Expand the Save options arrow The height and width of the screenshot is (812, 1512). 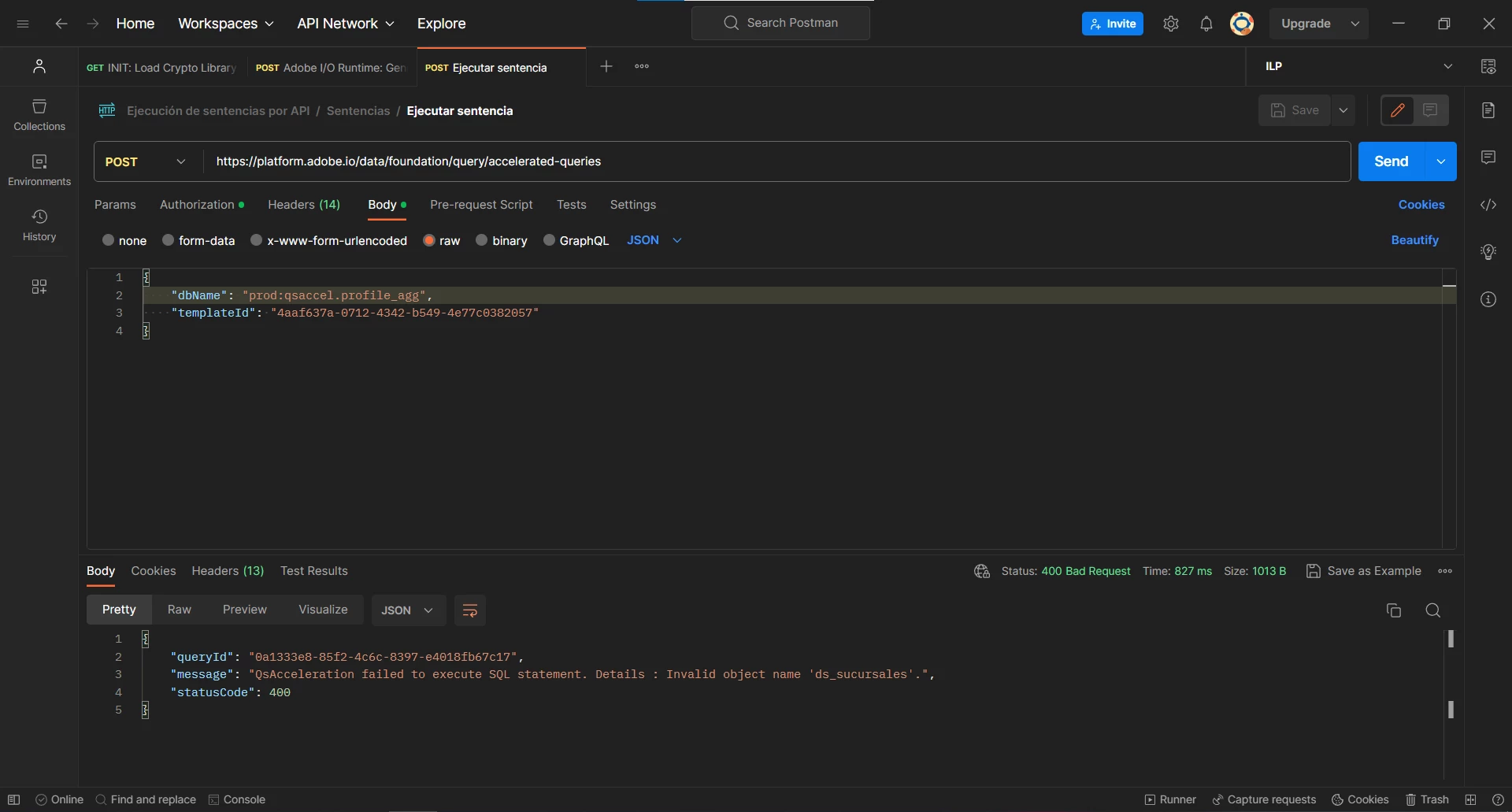[x=1343, y=110]
